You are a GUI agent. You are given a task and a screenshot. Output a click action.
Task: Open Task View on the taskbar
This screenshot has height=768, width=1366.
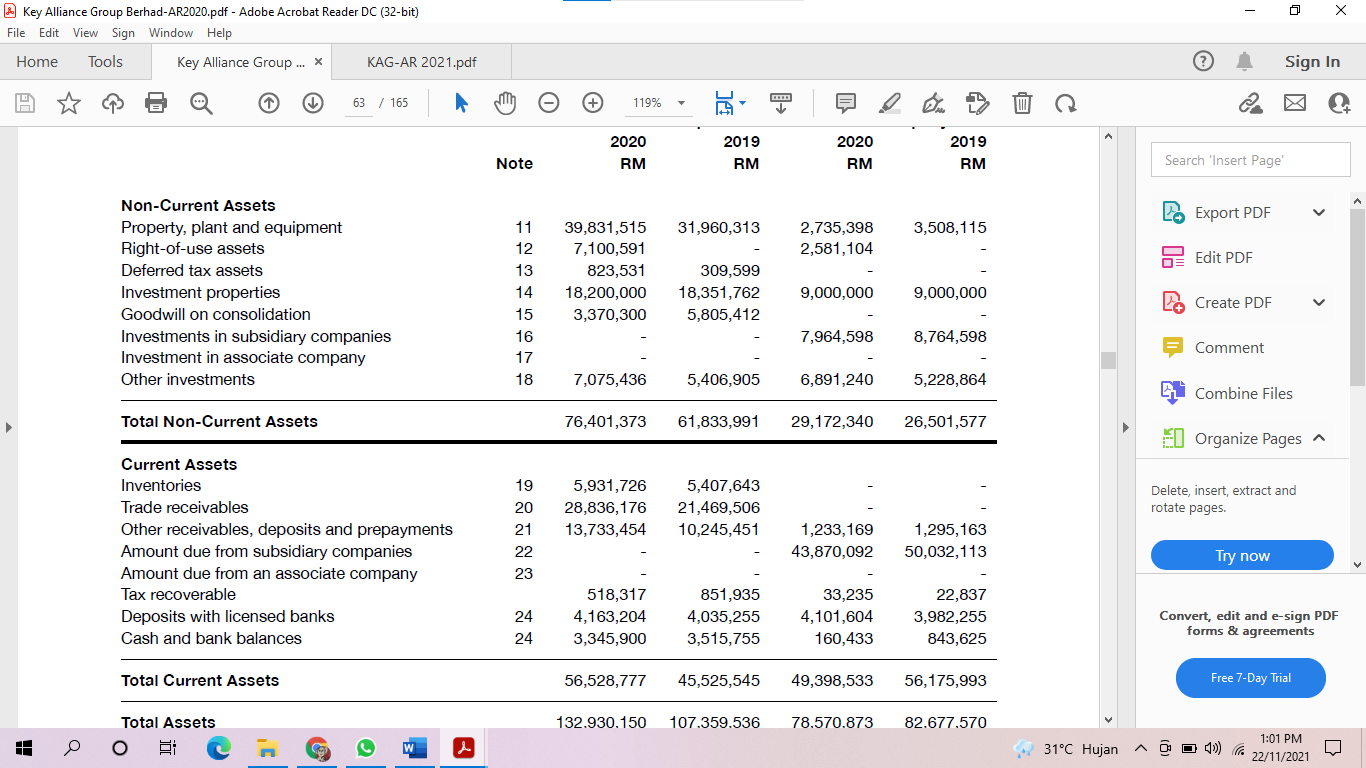click(x=168, y=748)
